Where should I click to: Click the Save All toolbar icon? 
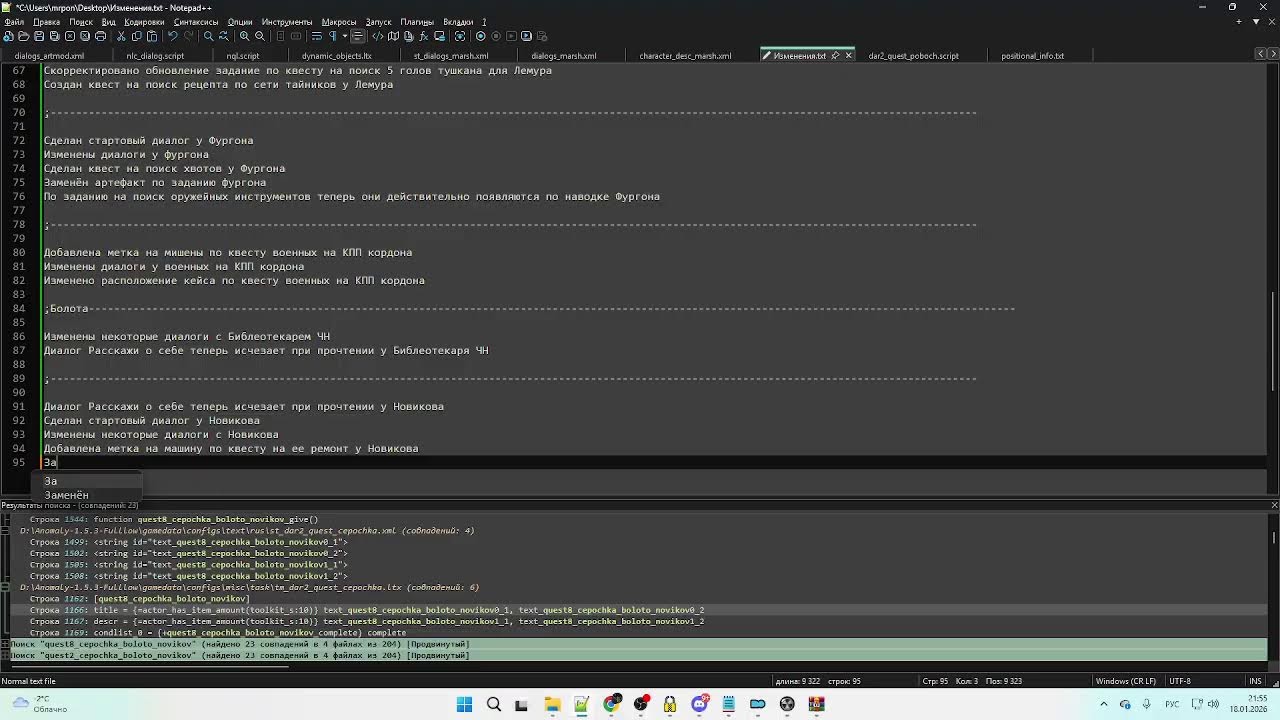tap(54, 36)
